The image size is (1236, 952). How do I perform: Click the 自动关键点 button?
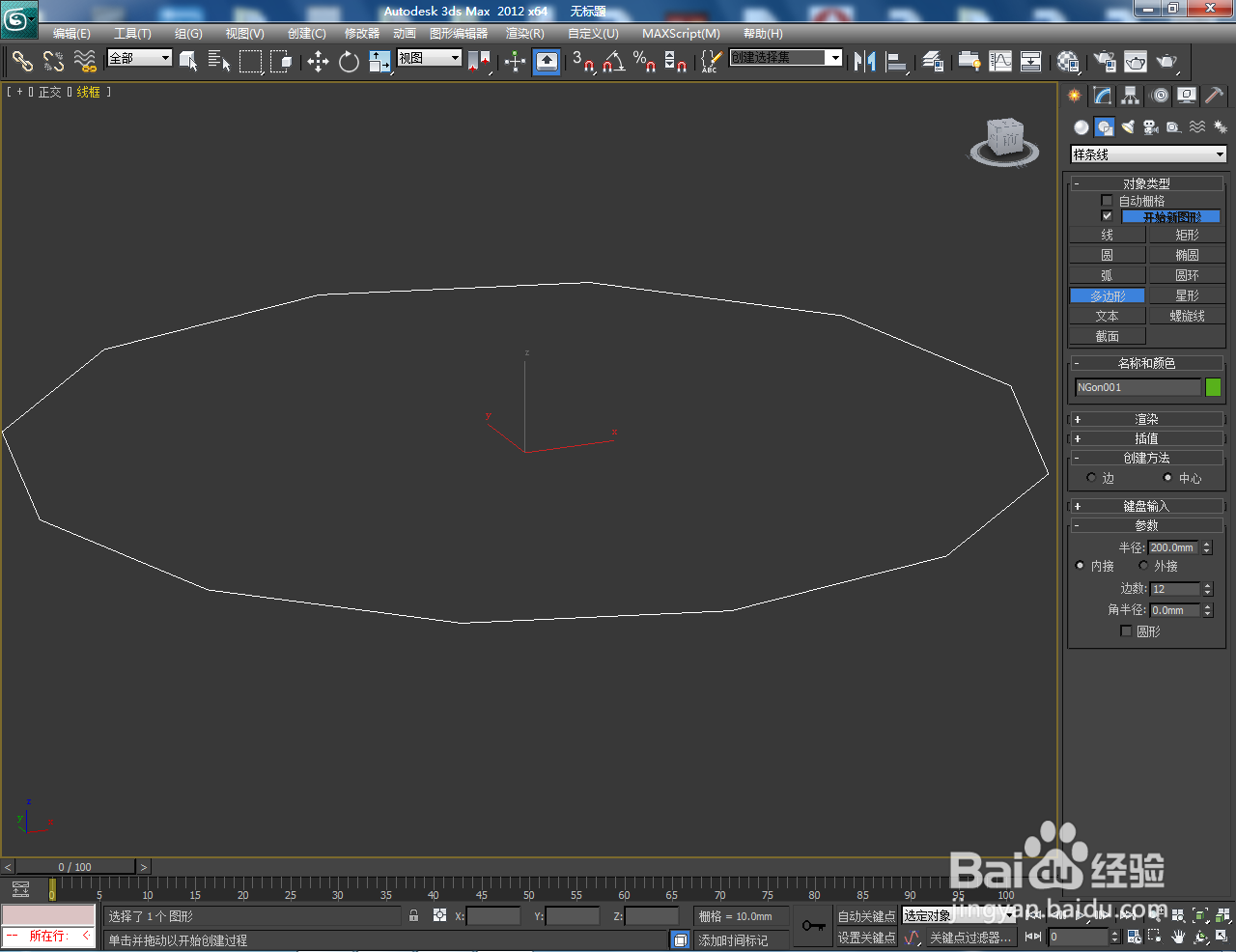tap(866, 915)
